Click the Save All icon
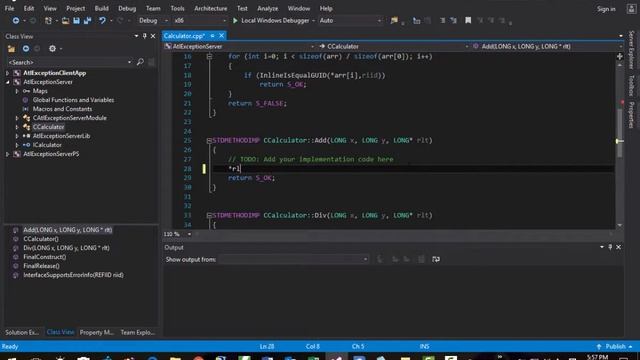Image resolution: width=640 pixels, height=360 pixels. (x=87, y=20)
